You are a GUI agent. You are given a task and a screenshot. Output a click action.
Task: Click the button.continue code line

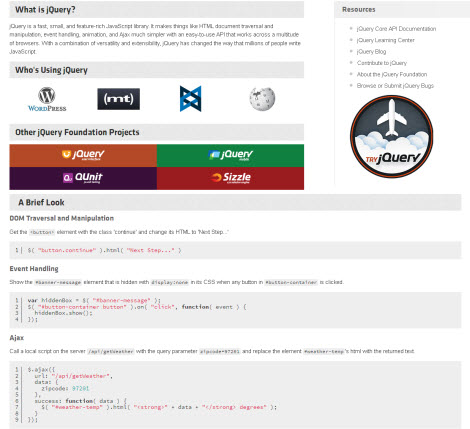point(104,250)
